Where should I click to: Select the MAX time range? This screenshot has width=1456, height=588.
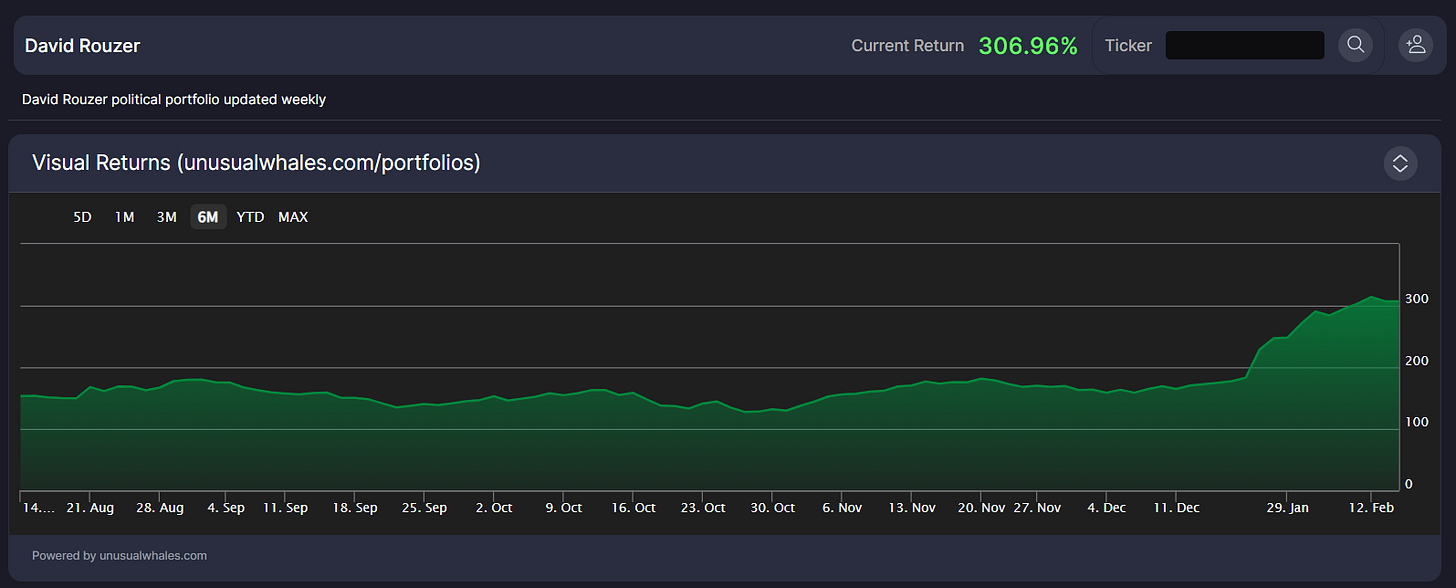pyautogui.click(x=293, y=217)
